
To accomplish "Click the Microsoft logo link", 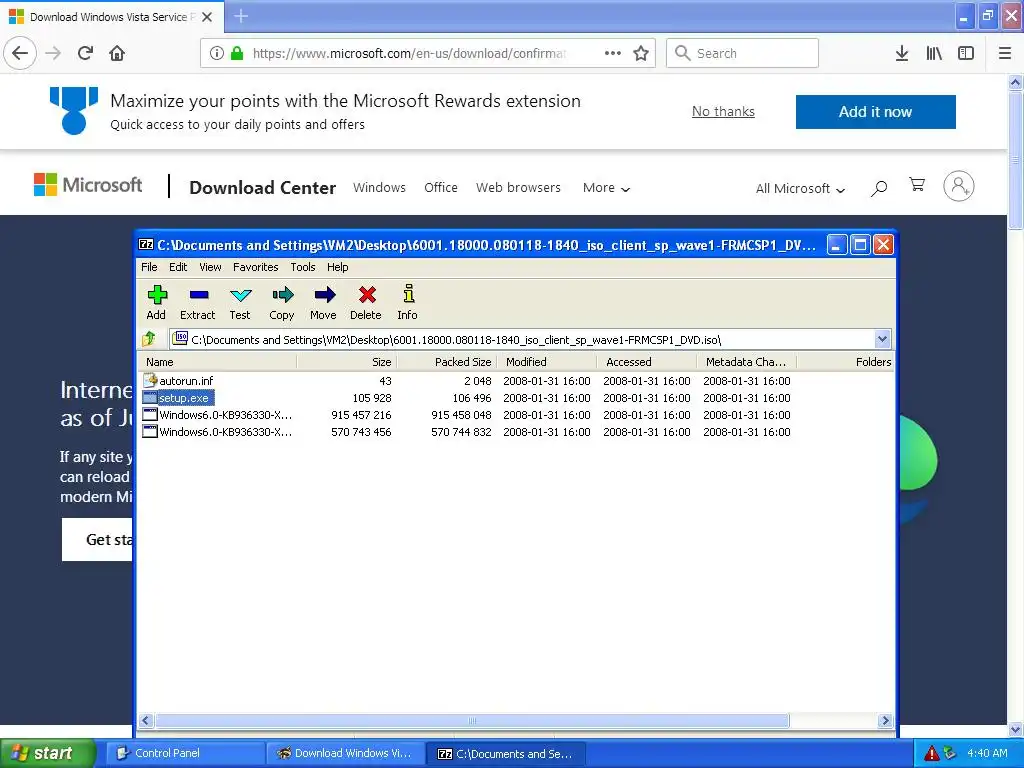I will (x=88, y=185).
